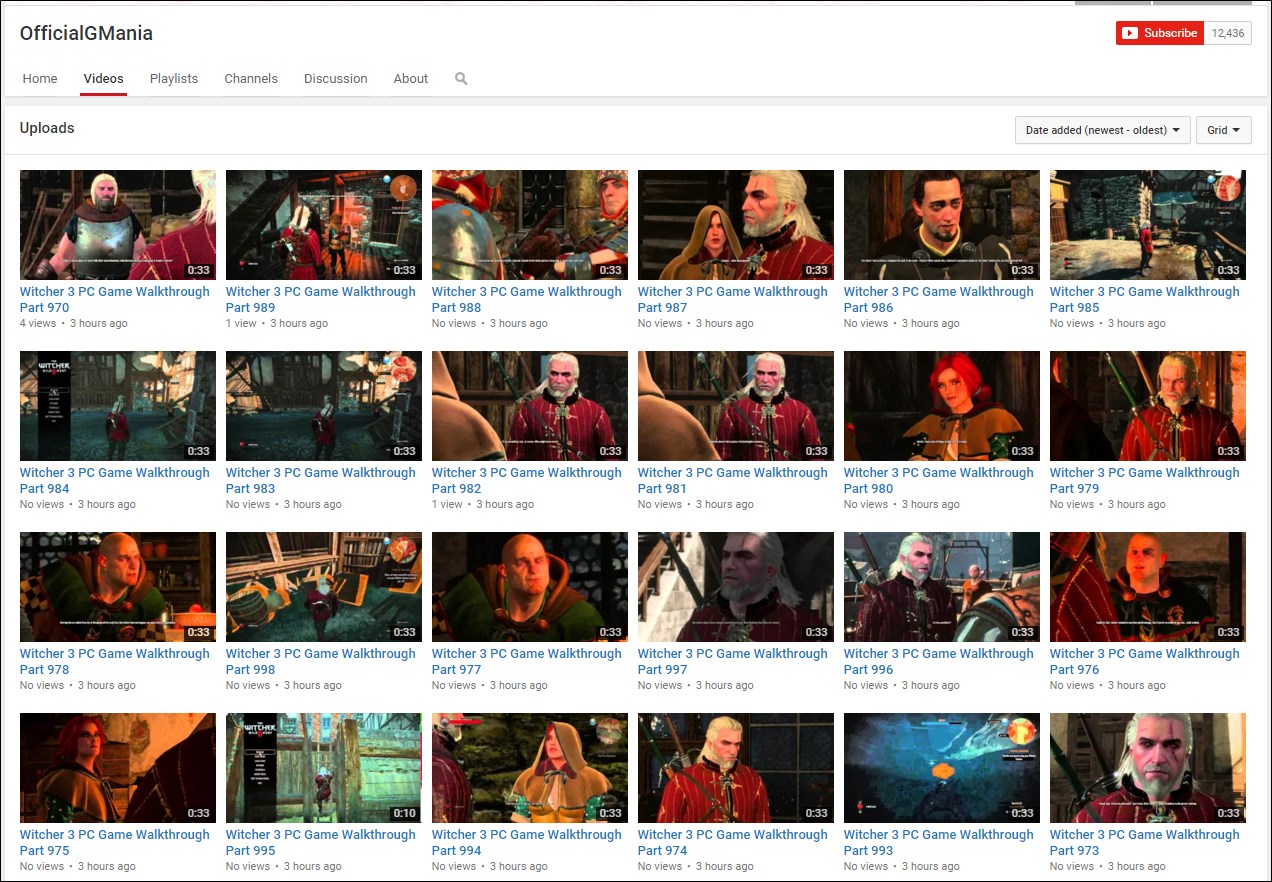The height and width of the screenshot is (882, 1272).
Task: Open the Walkthrough Part 989 title link
Action: point(321,300)
